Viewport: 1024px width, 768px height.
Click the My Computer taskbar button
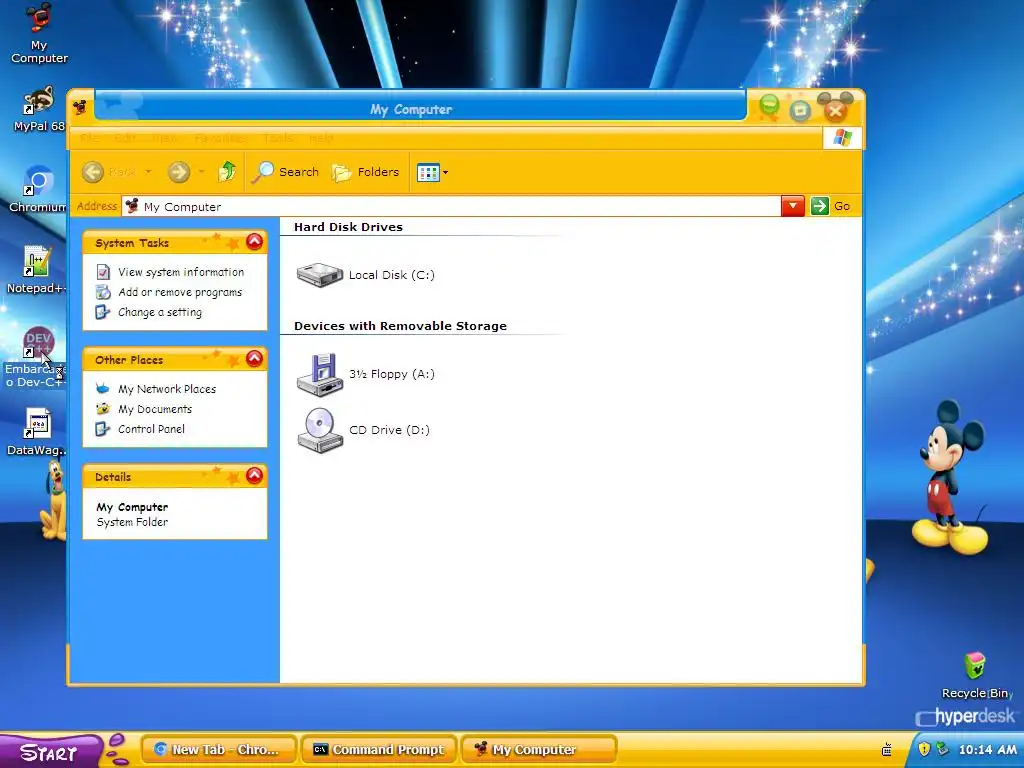tap(539, 750)
